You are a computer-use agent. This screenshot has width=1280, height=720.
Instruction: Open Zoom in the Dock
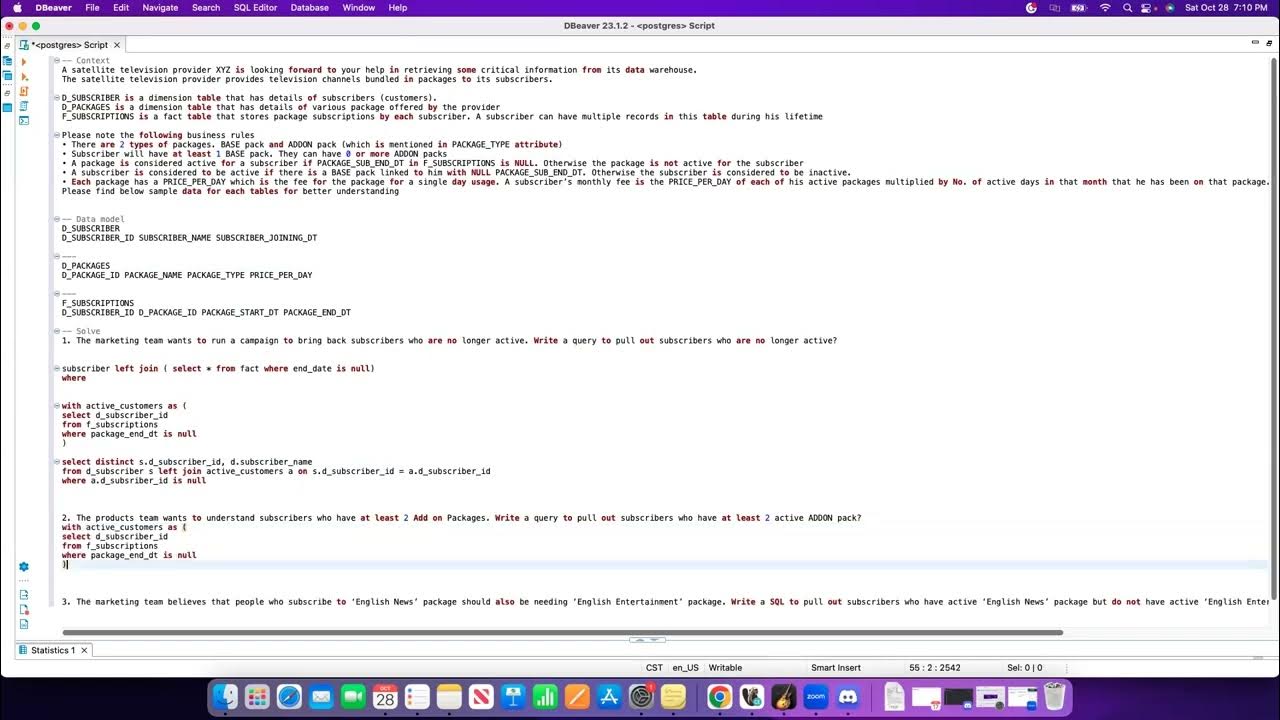pos(815,697)
